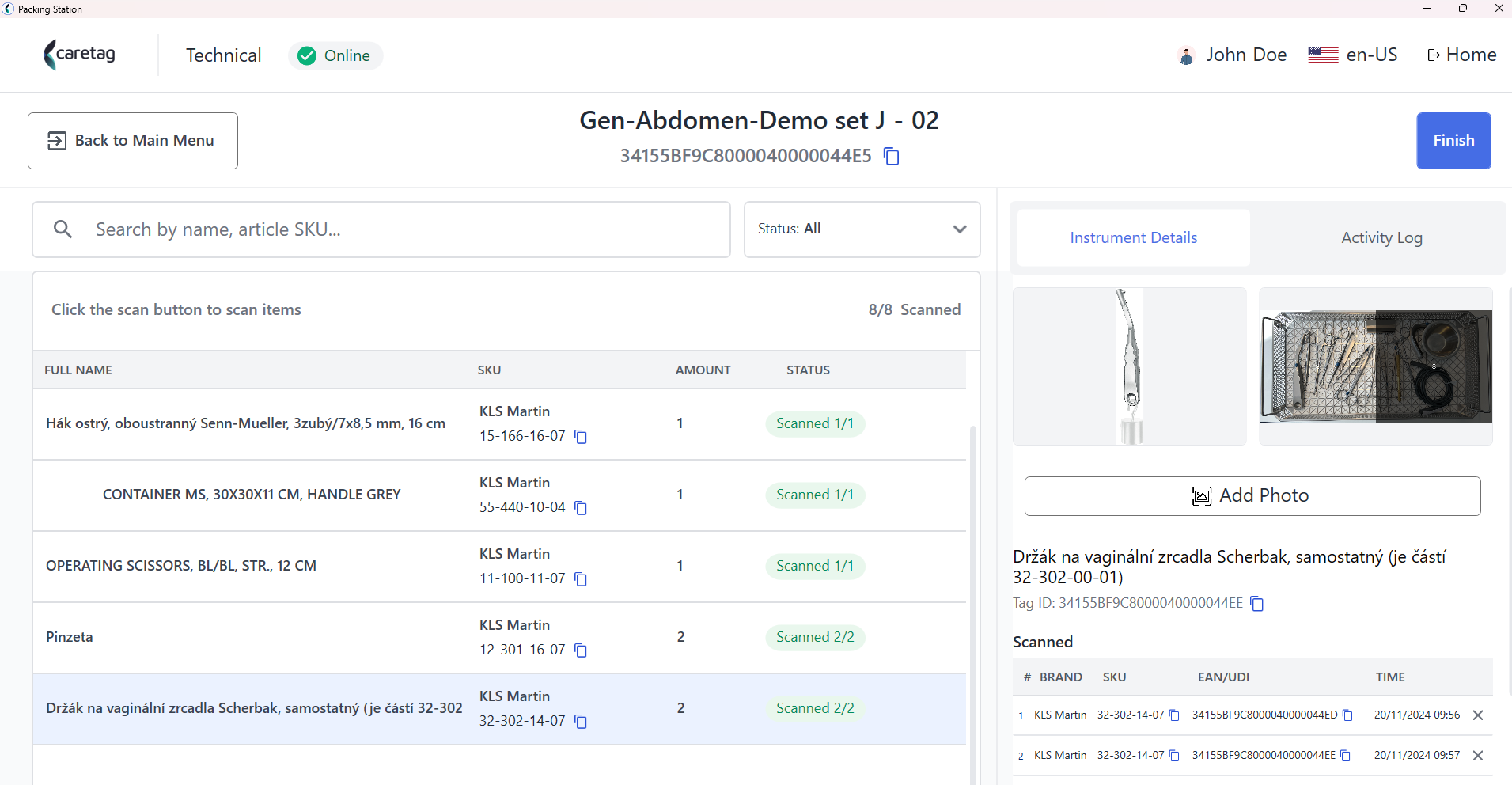This screenshot has width=1512, height=785.
Task: Remove scanned entry timed 09:56
Action: [1478, 715]
